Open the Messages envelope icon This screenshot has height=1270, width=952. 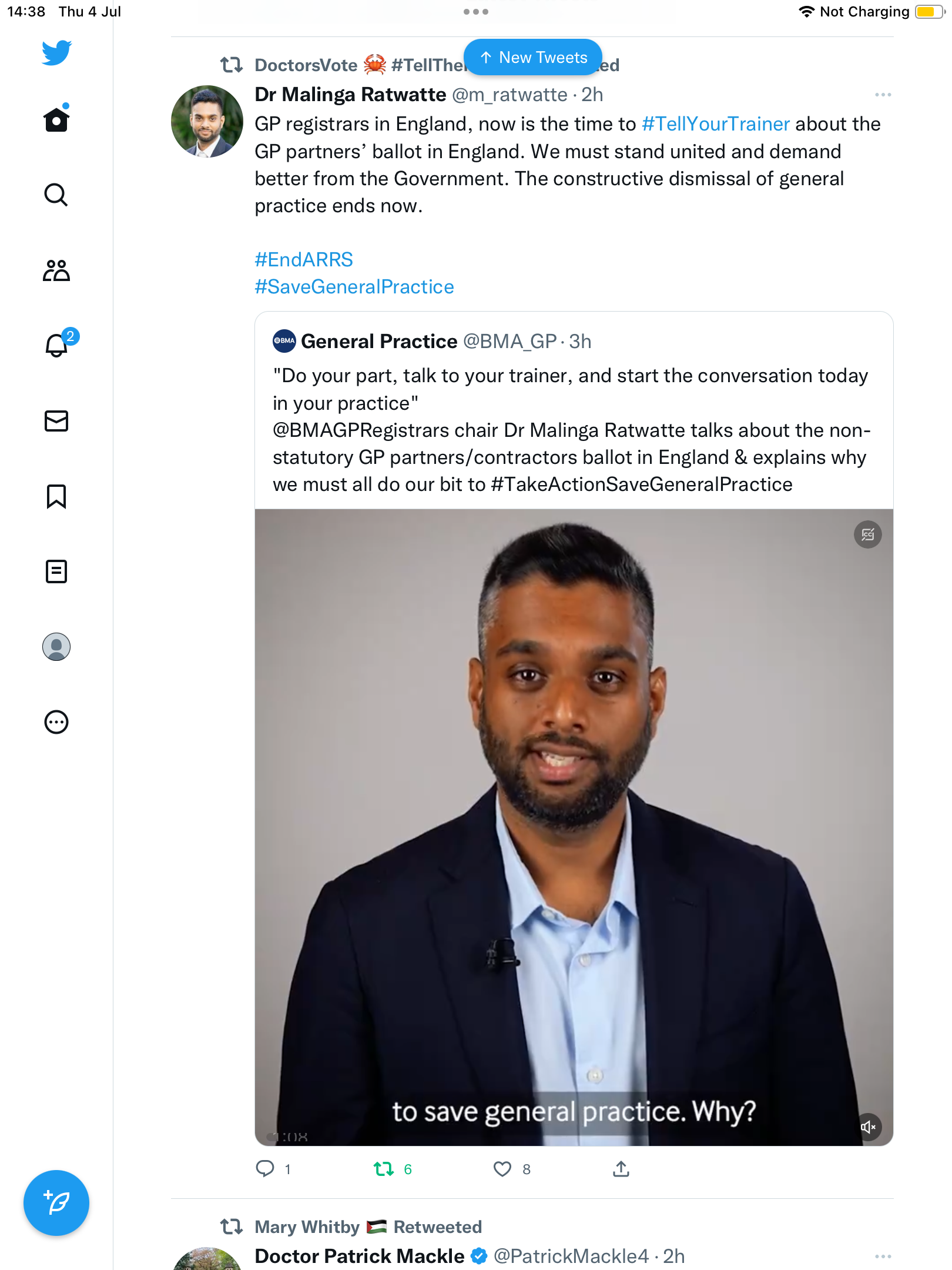[x=56, y=421]
